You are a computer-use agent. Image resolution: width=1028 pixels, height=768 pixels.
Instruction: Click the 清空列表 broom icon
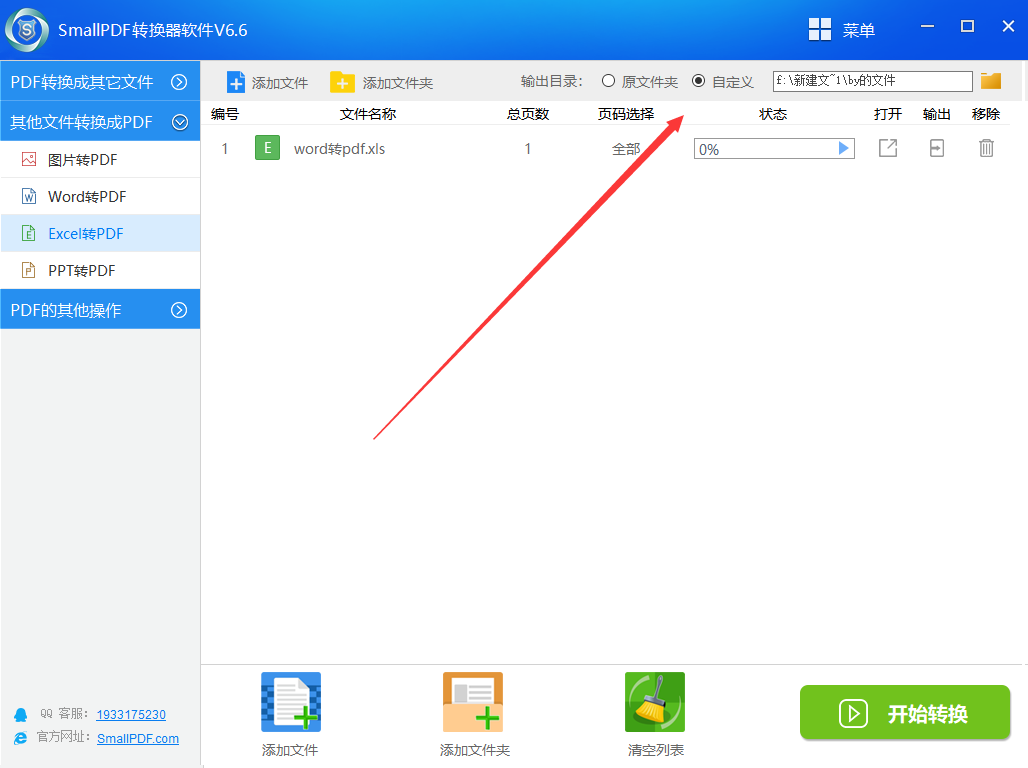[x=655, y=702]
